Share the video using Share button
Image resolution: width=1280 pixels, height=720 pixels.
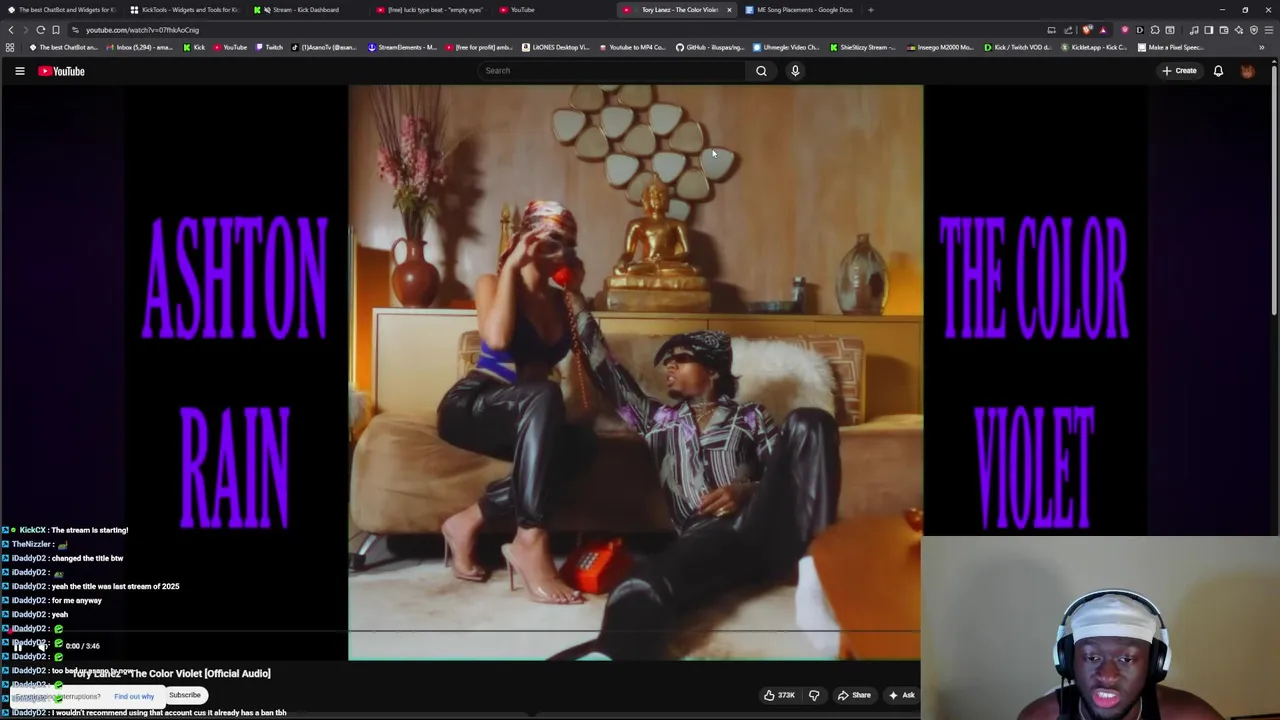(x=854, y=695)
